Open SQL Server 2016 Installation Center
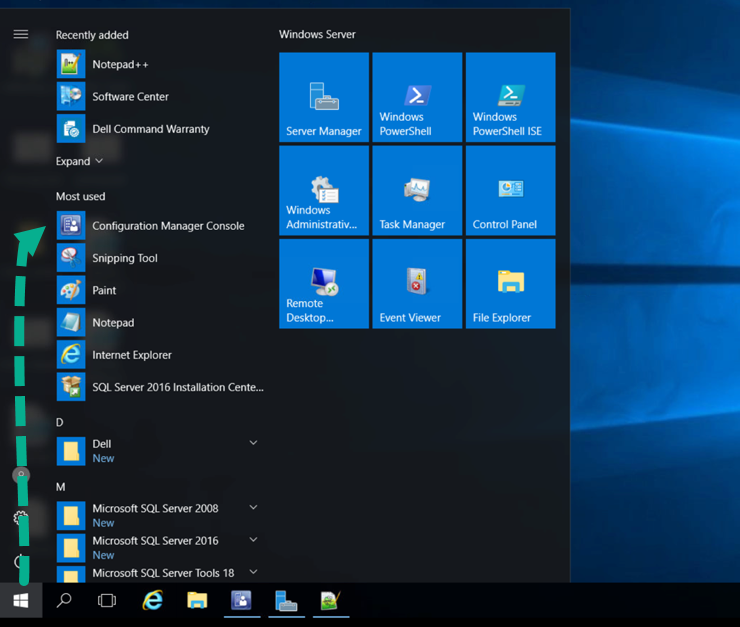 (x=160, y=387)
